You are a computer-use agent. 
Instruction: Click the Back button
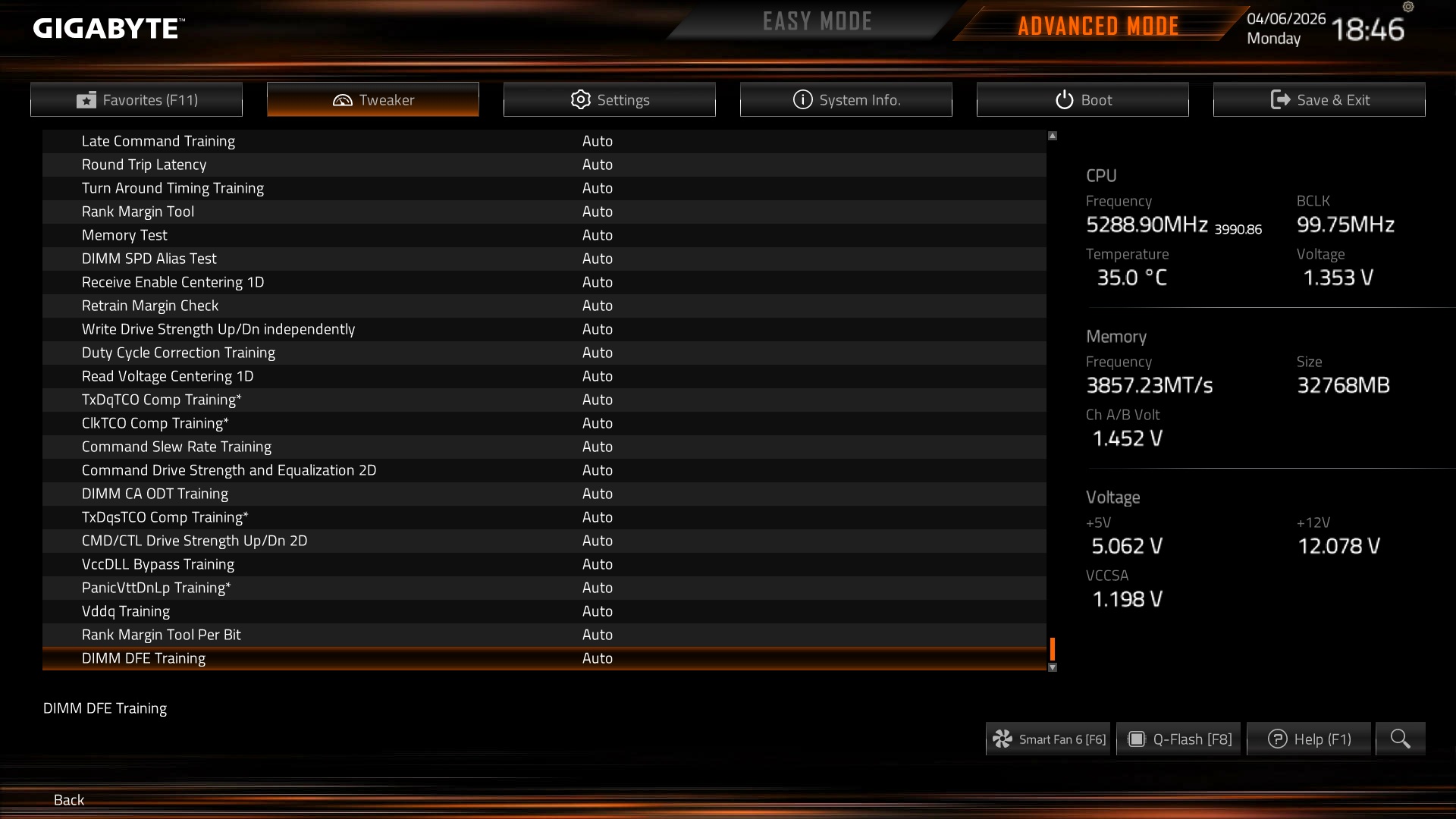(x=69, y=799)
